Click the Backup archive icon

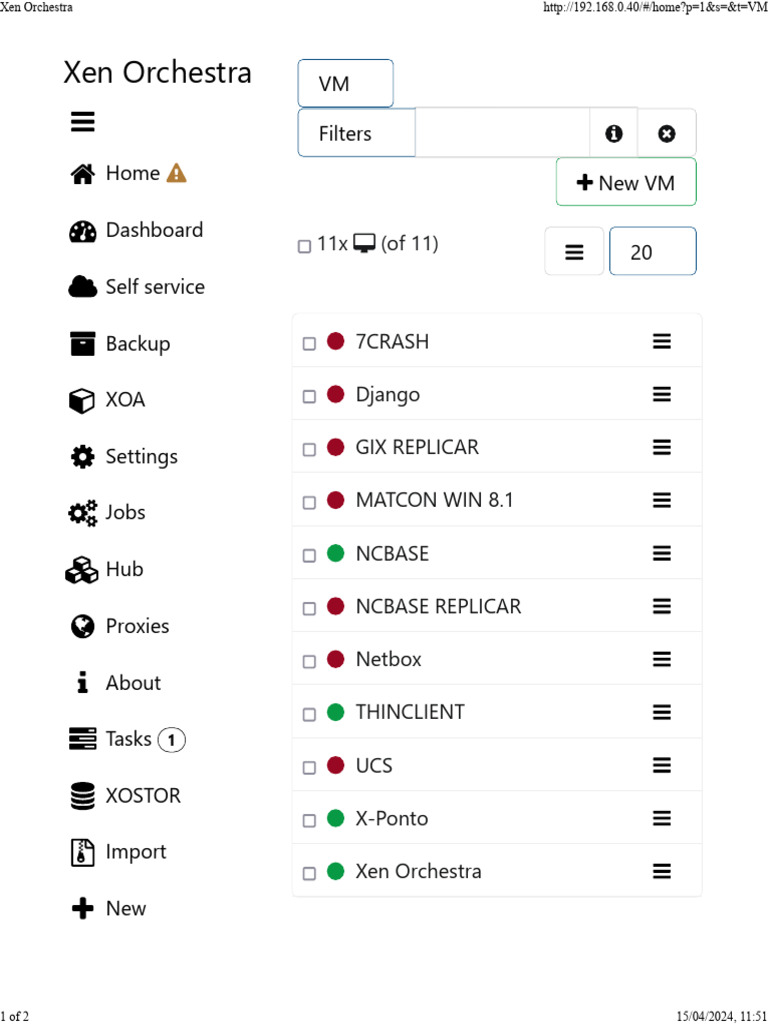click(x=82, y=344)
